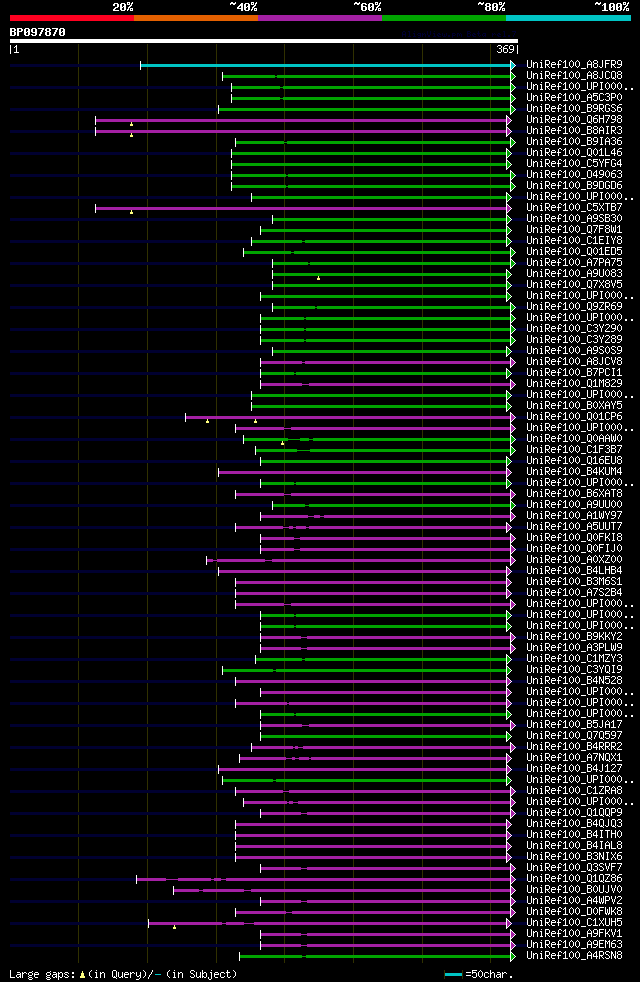Open hit UniRef100_A4RSN8
Image resolution: width=640 pixels, height=982 pixels.
point(574,956)
